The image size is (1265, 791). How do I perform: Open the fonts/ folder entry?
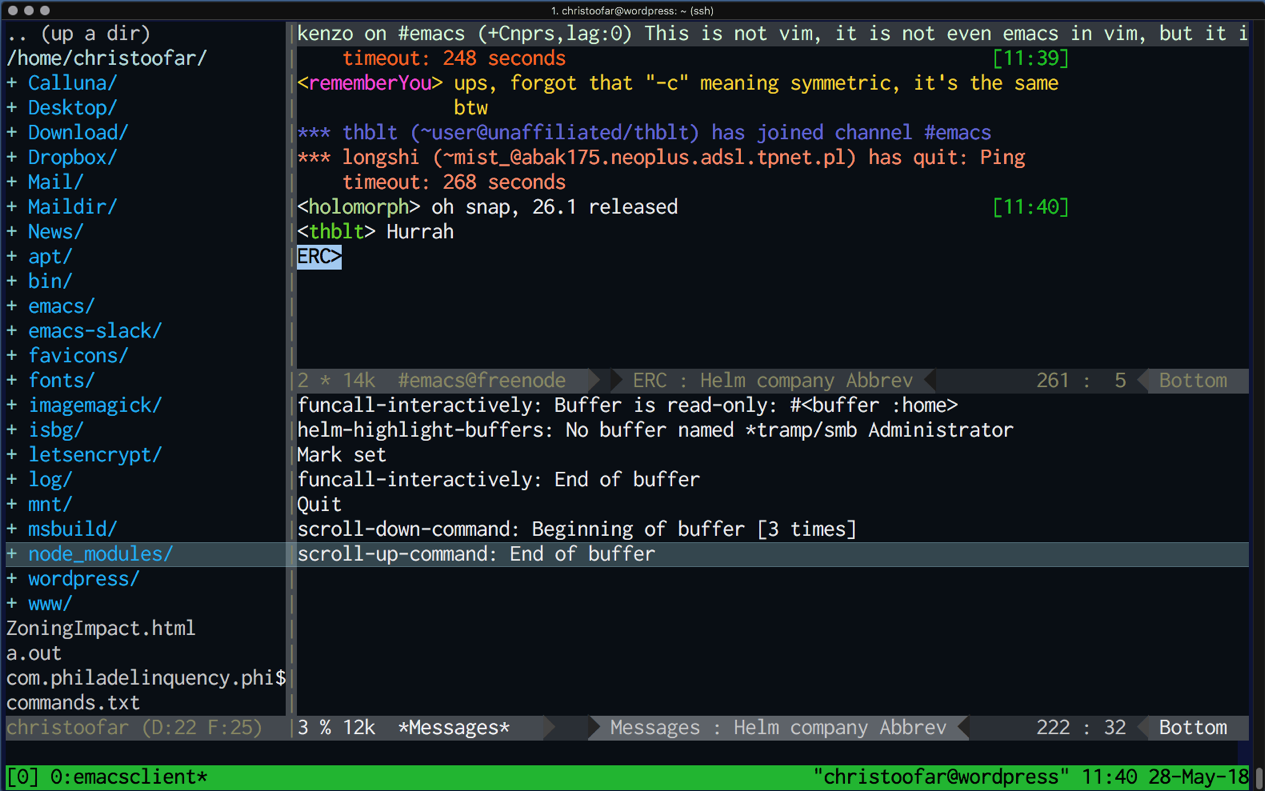click(x=61, y=381)
